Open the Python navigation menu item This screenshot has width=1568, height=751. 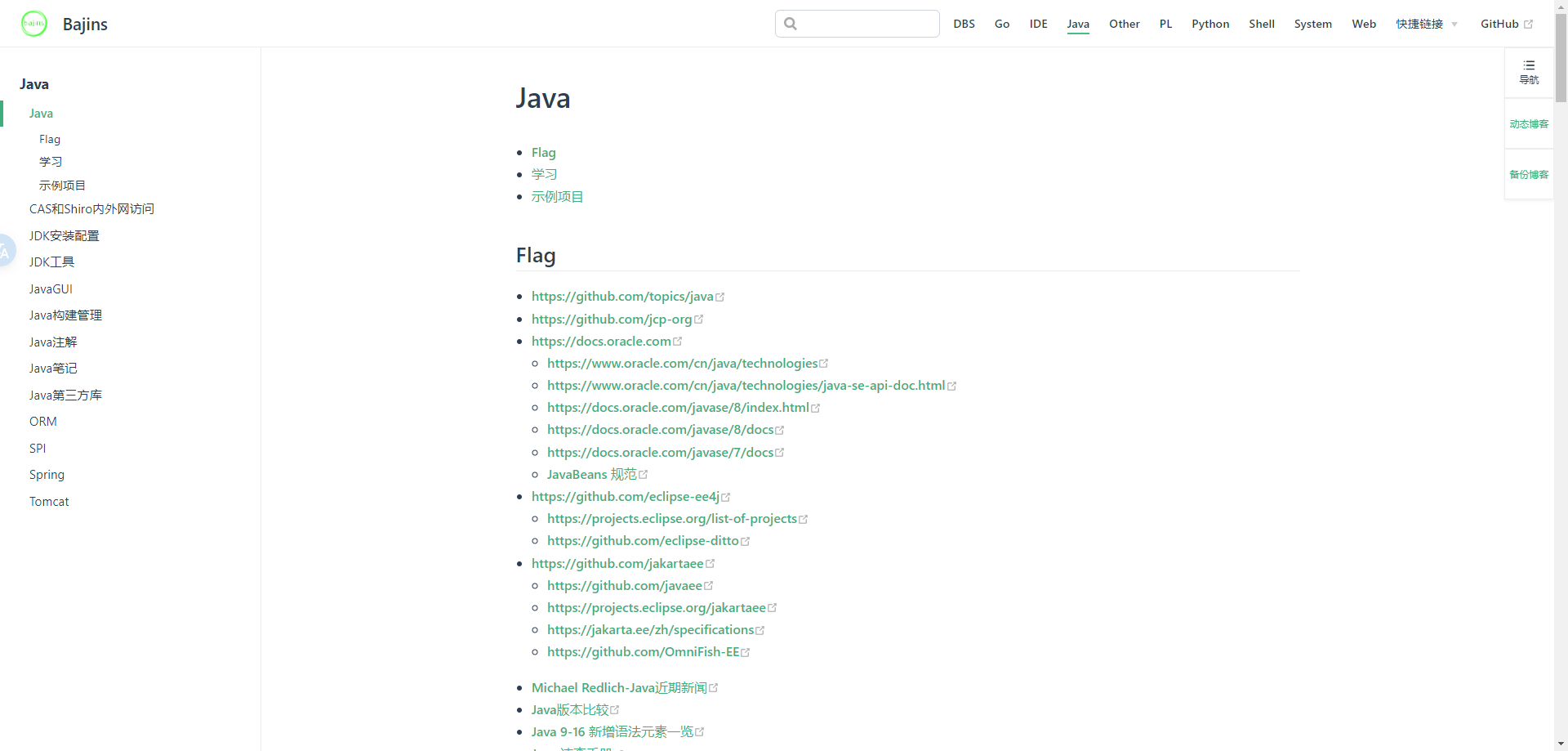pos(1209,25)
